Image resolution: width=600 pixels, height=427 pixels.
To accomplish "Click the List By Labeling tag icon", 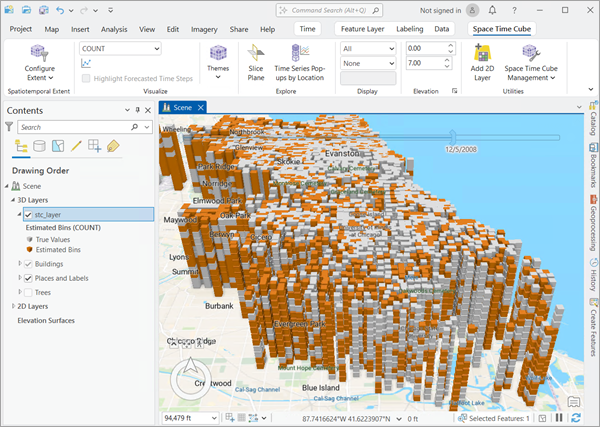I will [113, 146].
